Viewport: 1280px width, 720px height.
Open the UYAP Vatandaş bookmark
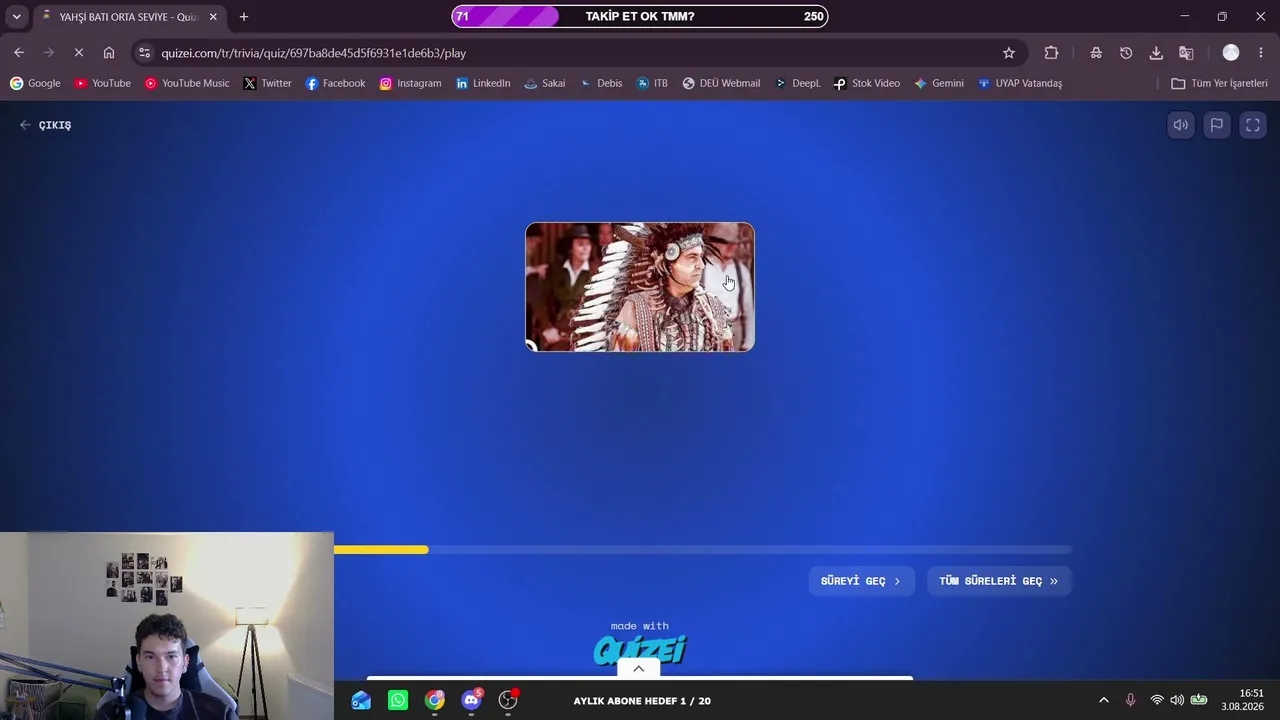click(x=1020, y=83)
